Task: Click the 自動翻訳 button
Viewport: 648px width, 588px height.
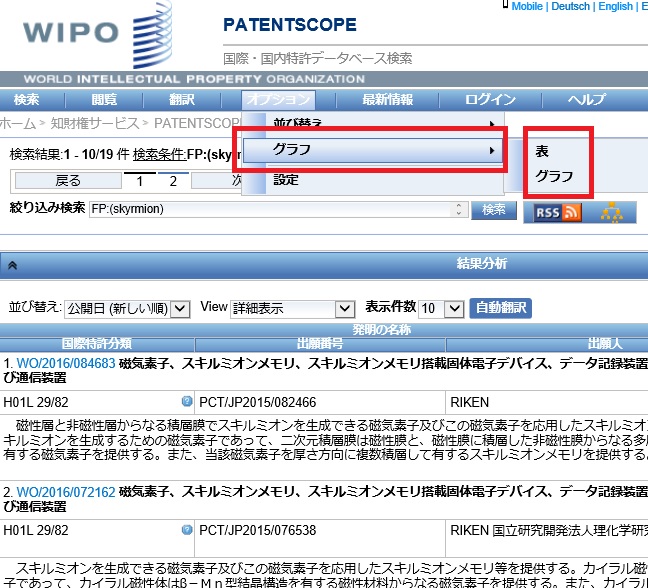Action: [x=500, y=308]
